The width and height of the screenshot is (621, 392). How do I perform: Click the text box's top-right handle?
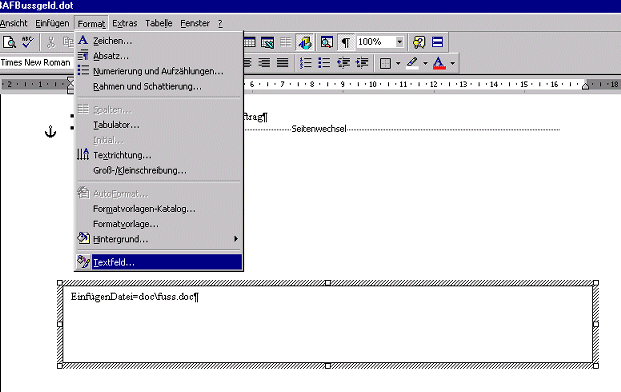[x=596, y=283]
